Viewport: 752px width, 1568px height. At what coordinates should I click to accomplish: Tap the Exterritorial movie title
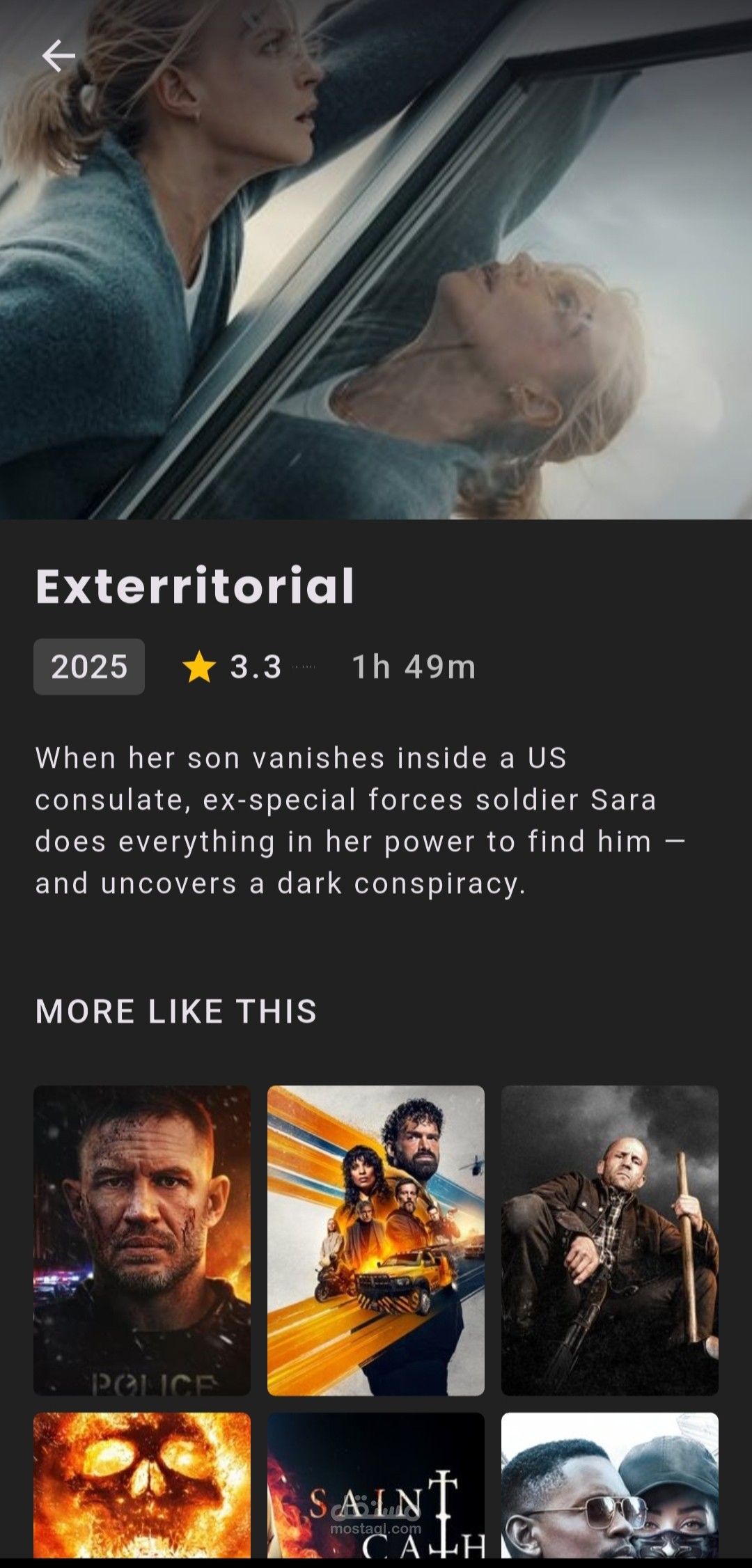(x=195, y=586)
